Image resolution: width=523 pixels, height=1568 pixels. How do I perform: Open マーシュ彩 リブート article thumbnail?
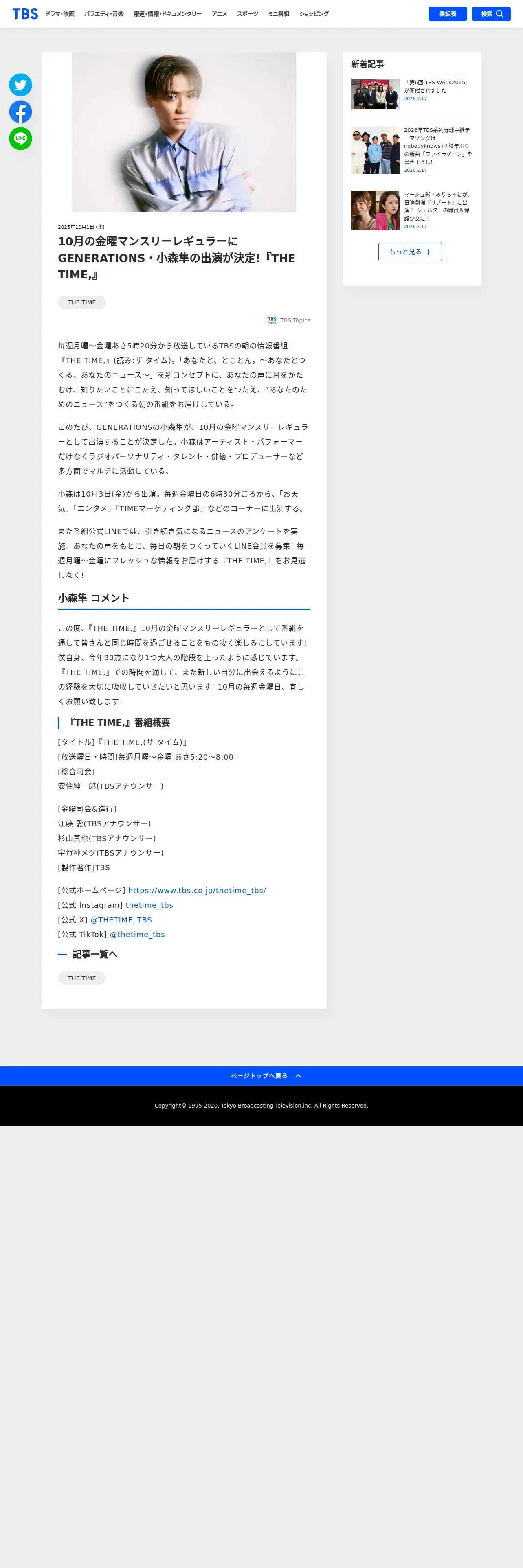coord(375,210)
